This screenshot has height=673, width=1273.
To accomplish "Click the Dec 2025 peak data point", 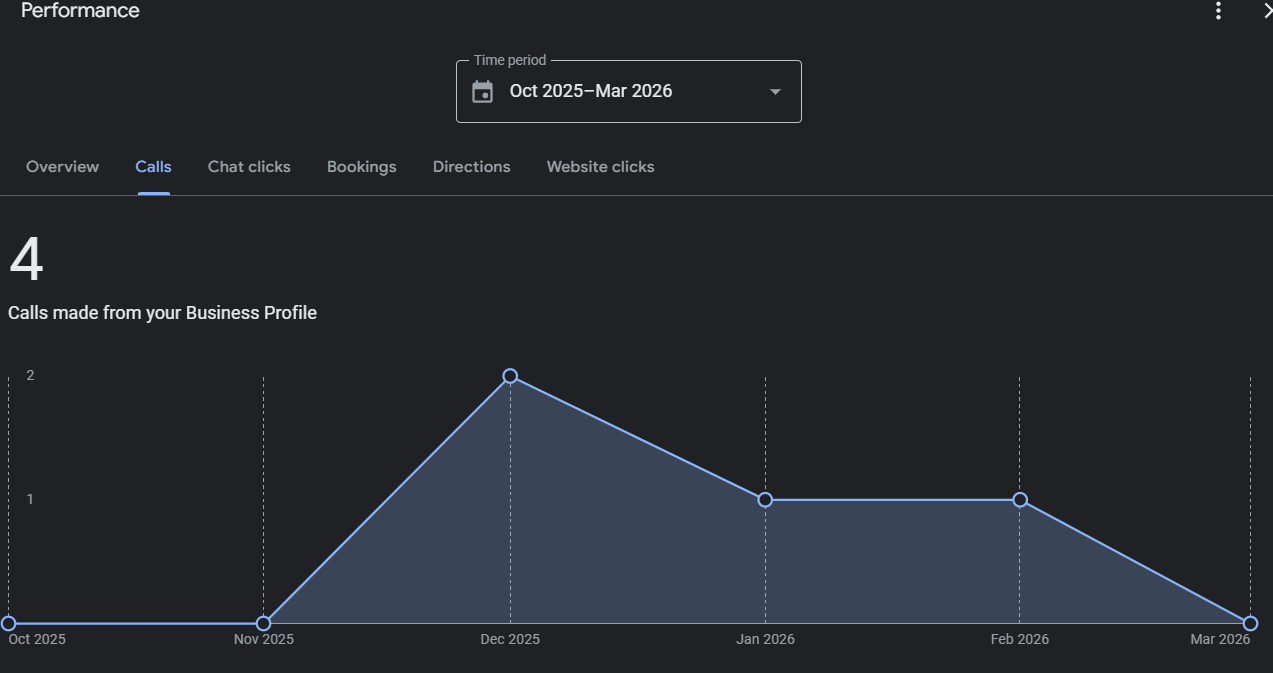I will 510,376.
